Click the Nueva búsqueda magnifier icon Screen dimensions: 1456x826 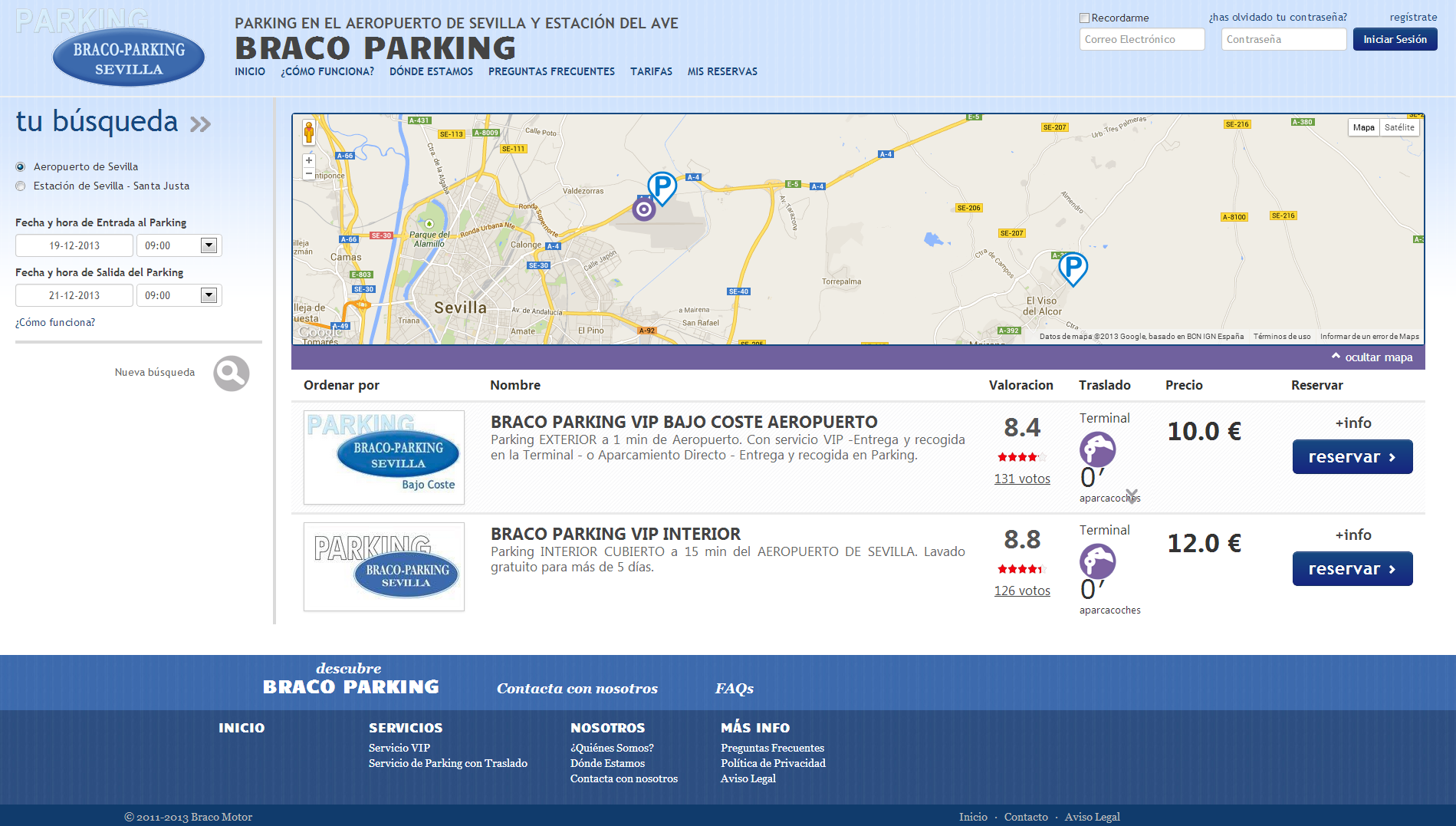pyautogui.click(x=232, y=373)
